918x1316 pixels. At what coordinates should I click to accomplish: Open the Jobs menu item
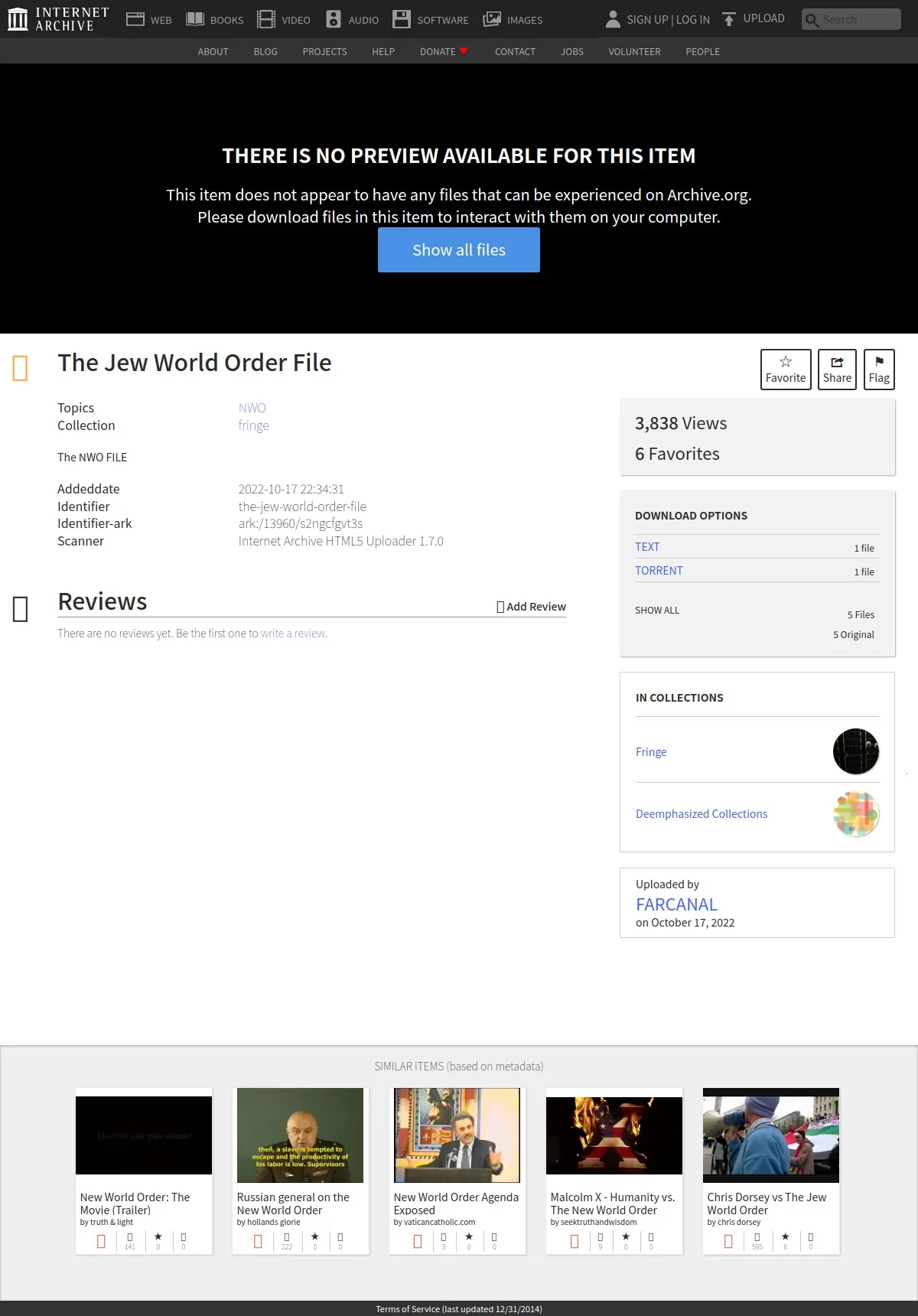[572, 51]
